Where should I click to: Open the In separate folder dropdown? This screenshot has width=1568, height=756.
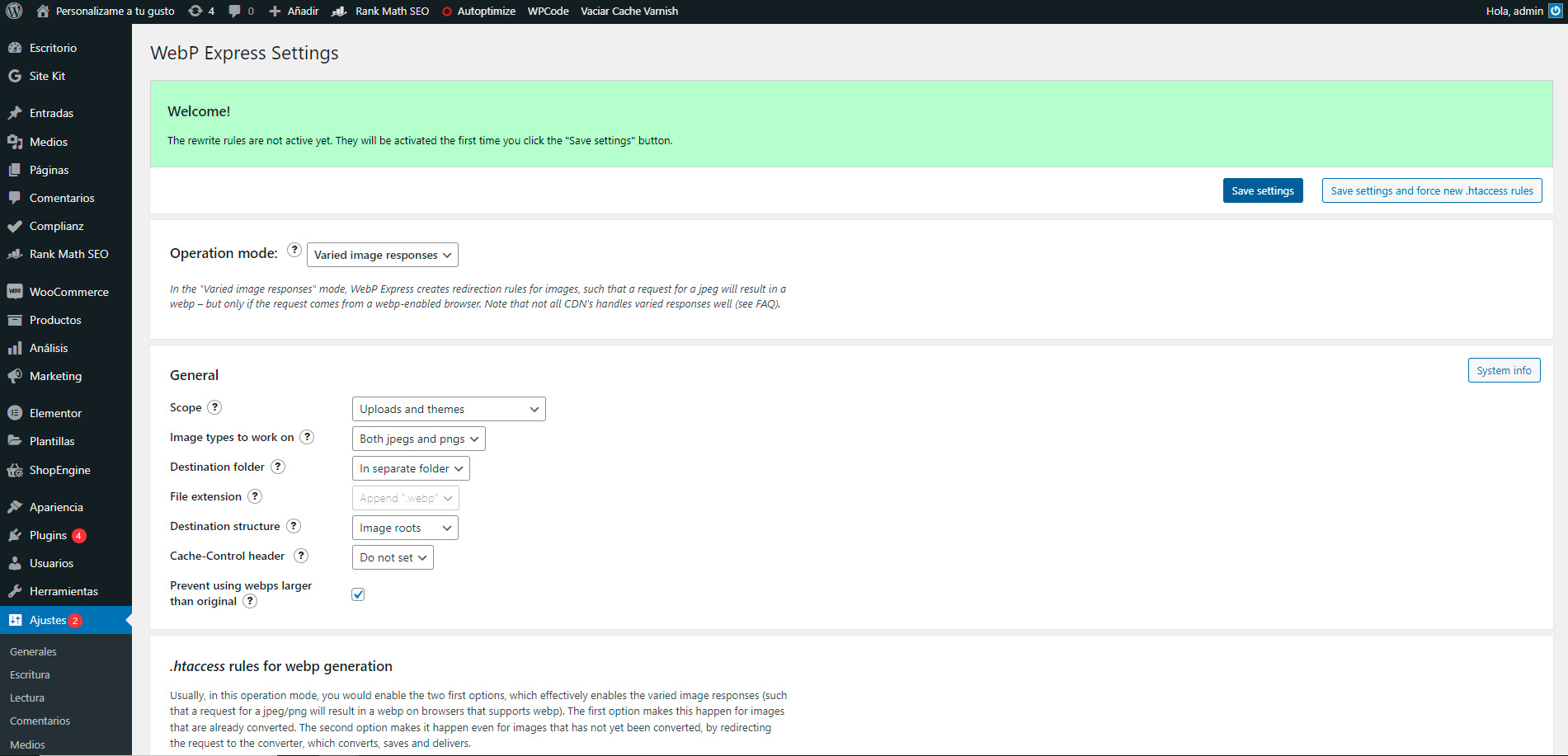[x=411, y=468]
